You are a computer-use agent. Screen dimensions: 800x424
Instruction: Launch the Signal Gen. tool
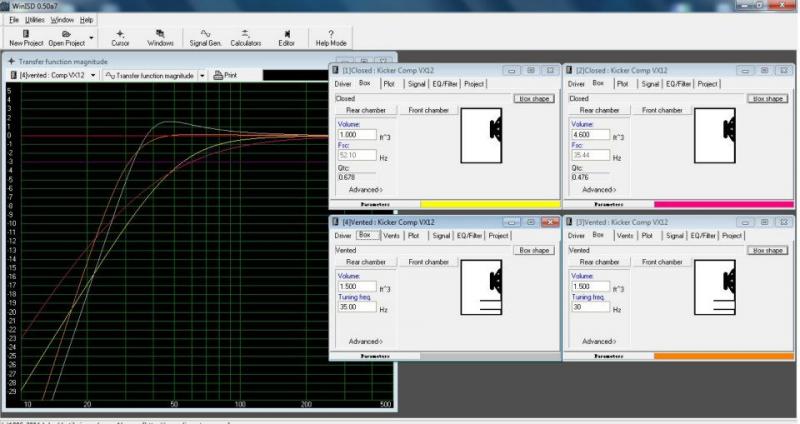206,33
